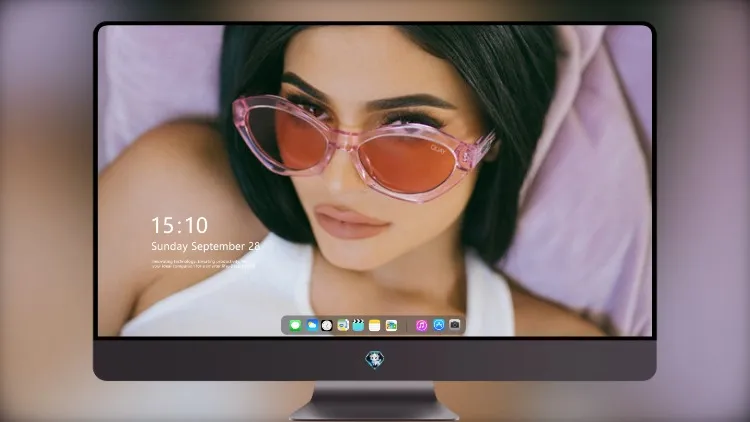
Task: Open the Maps app in dock
Action: (x=343, y=326)
